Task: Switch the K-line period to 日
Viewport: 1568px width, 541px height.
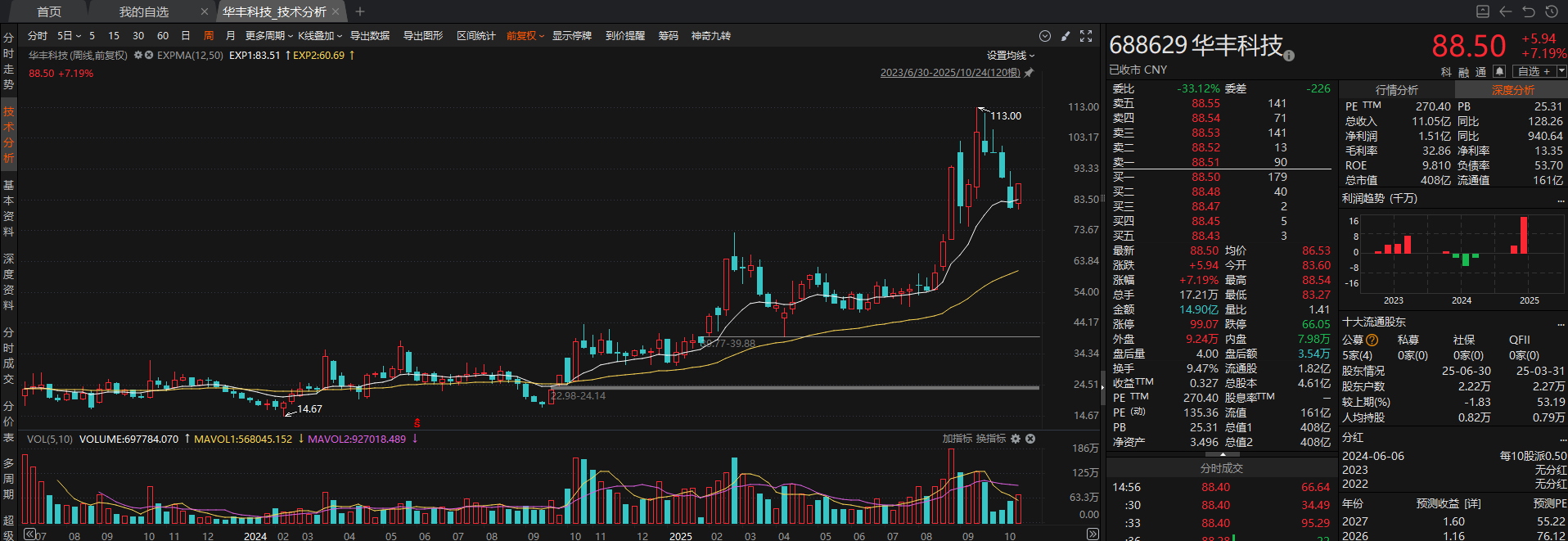Action: (186, 36)
